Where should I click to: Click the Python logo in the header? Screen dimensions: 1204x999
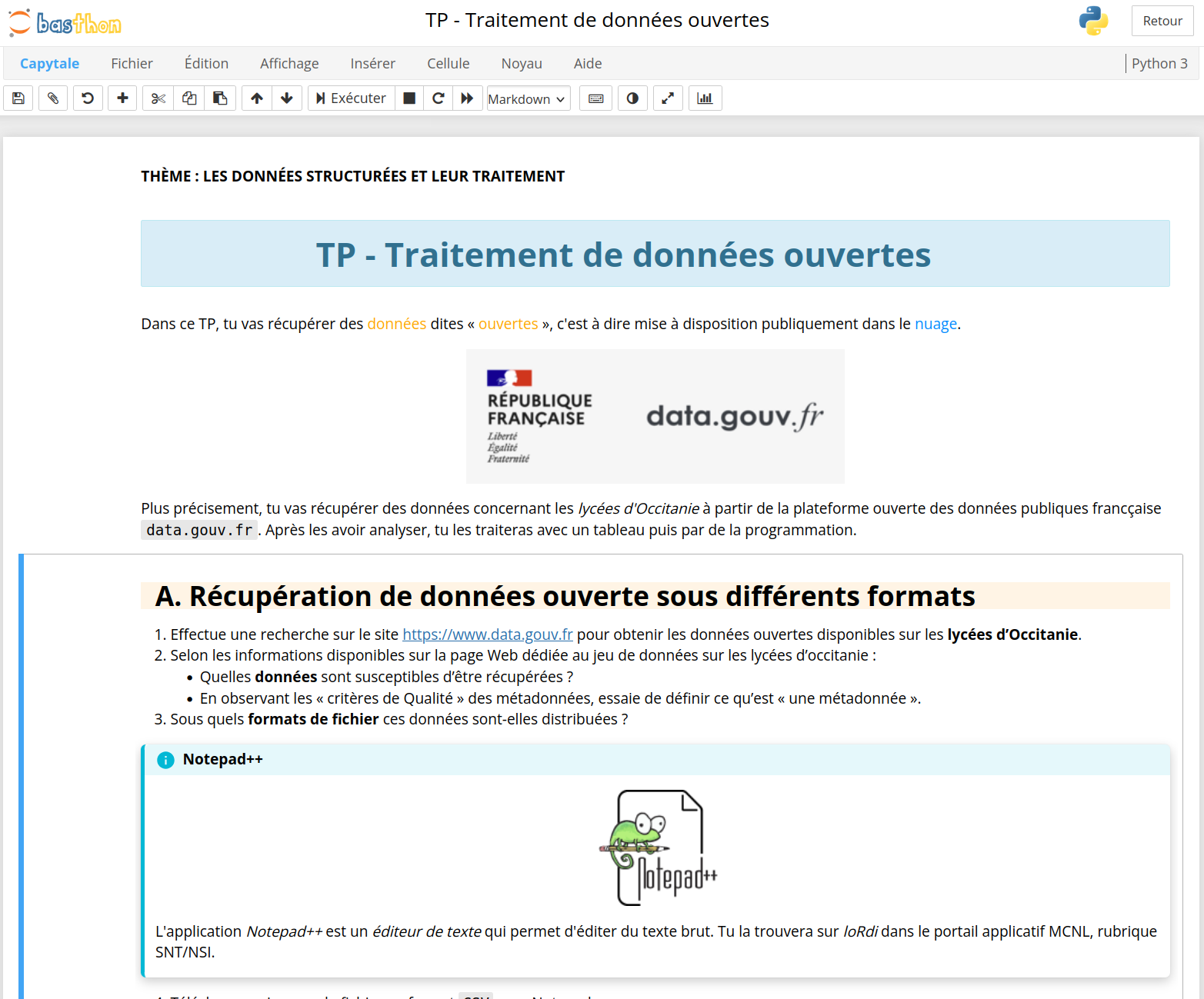(1093, 21)
